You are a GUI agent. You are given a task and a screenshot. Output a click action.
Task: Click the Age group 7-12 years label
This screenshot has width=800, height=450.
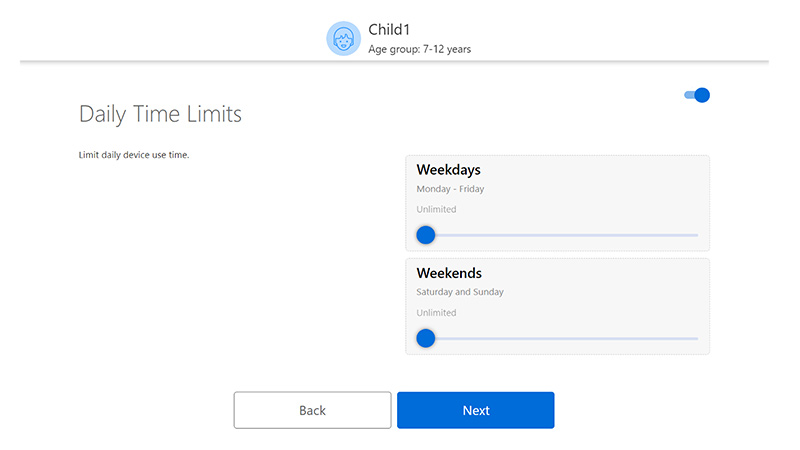tap(419, 48)
